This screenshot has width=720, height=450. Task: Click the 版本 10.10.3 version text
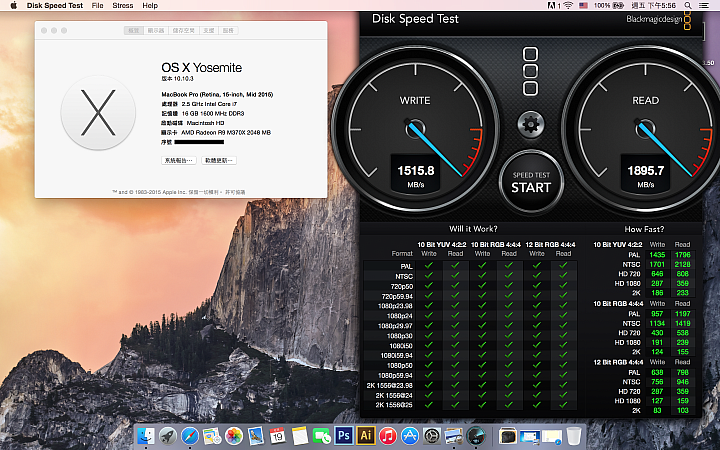point(177,79)
